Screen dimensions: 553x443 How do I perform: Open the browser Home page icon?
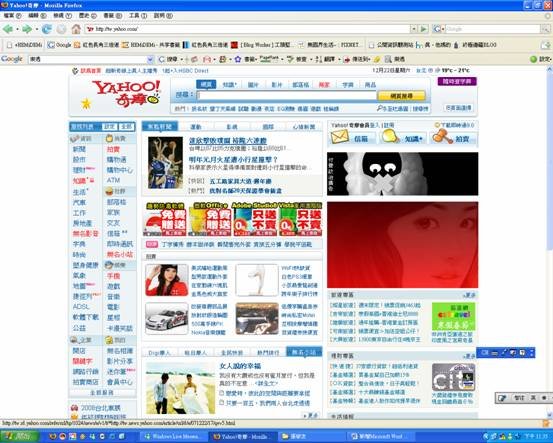(76, 29)
